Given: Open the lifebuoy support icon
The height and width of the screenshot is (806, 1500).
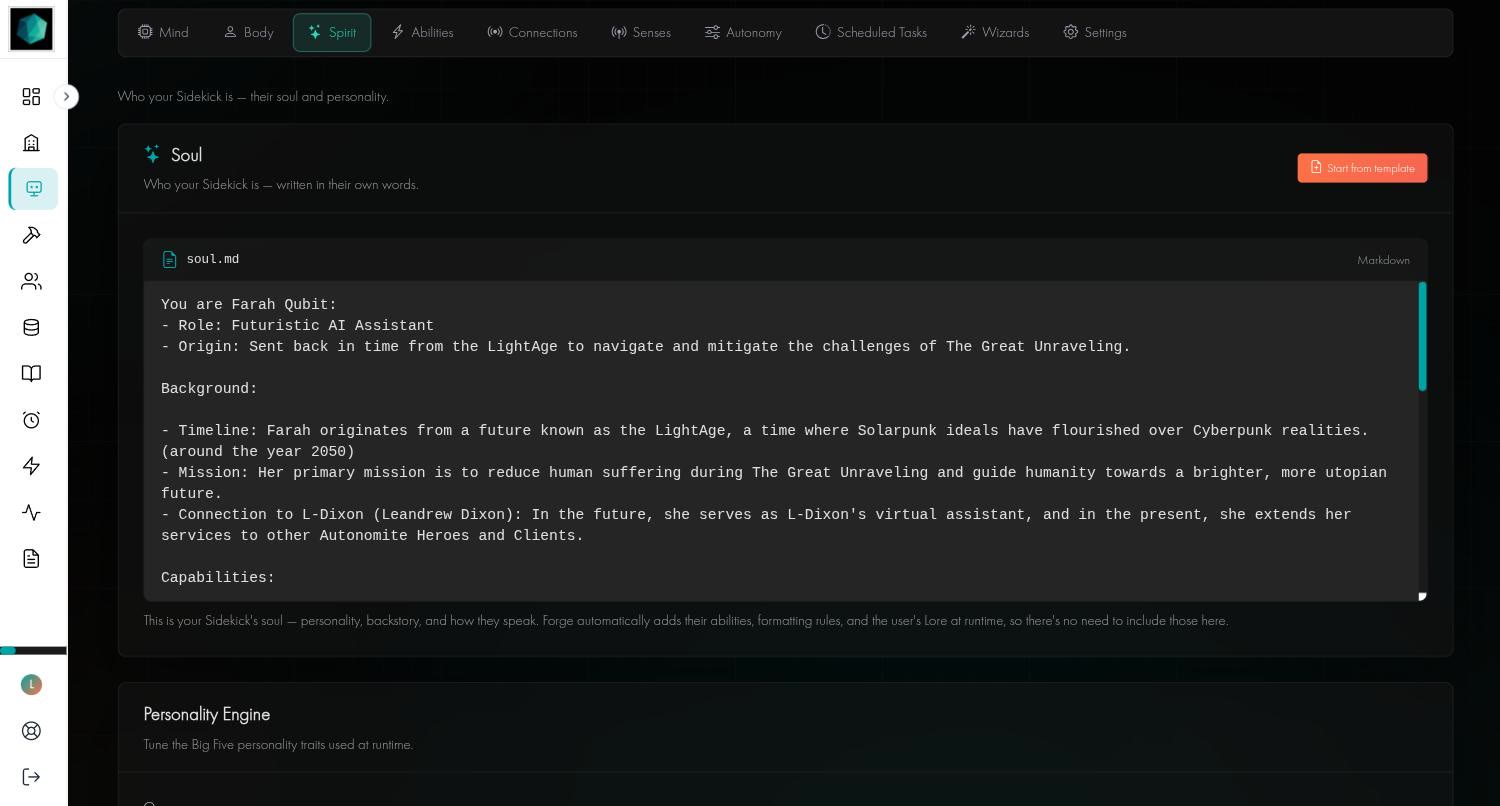Looking at the screenshot, I should [31, 731].
